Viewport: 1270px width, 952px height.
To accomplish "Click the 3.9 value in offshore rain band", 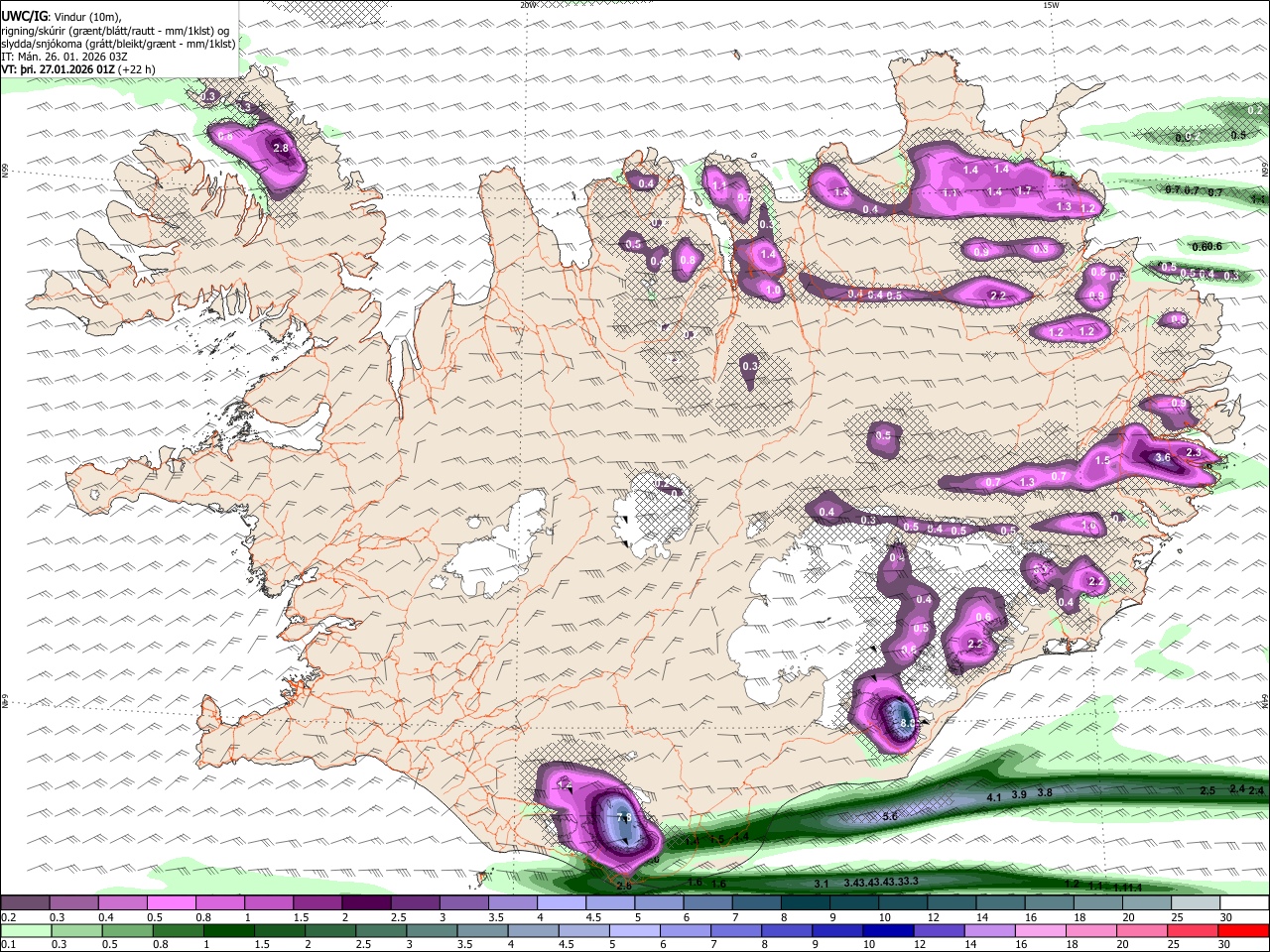I will tap(1019, 794).
